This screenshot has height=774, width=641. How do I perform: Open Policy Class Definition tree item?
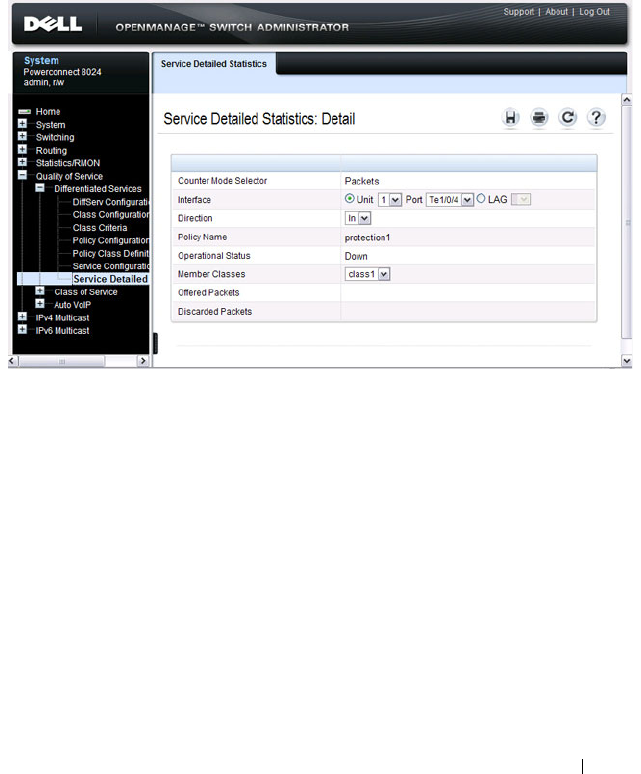(111, 253)
